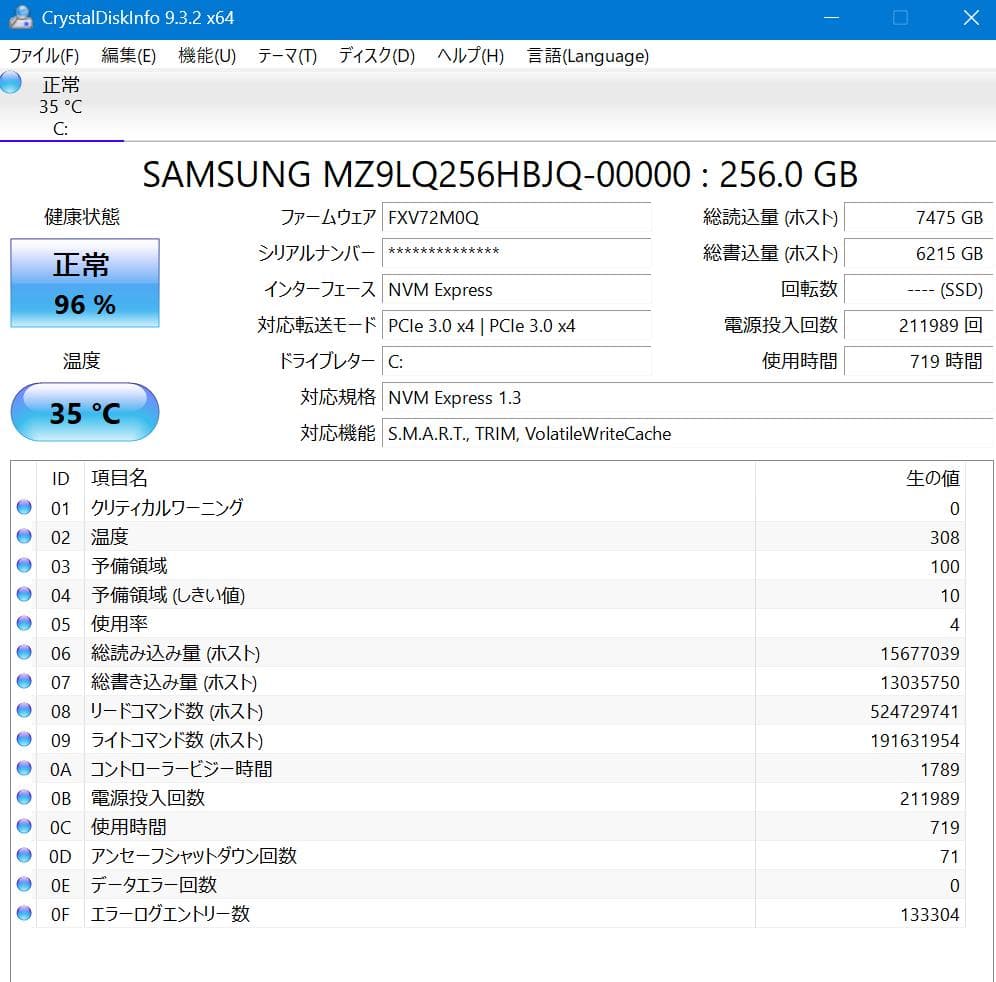This screenshot has width=996, height=982.
Task: Click raw value 1789
Action: 940,769
